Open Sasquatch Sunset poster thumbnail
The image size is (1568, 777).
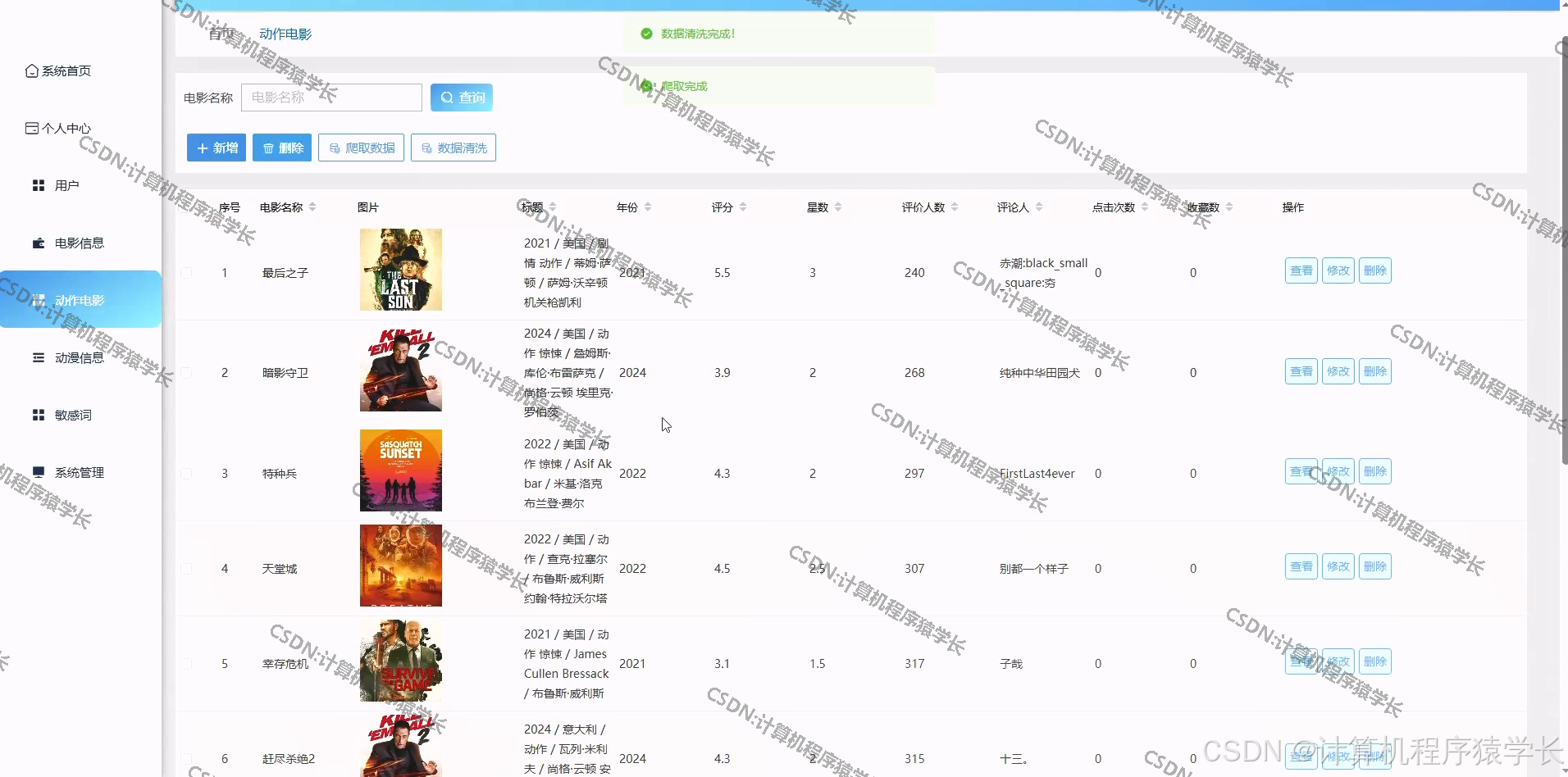[401, 470]
